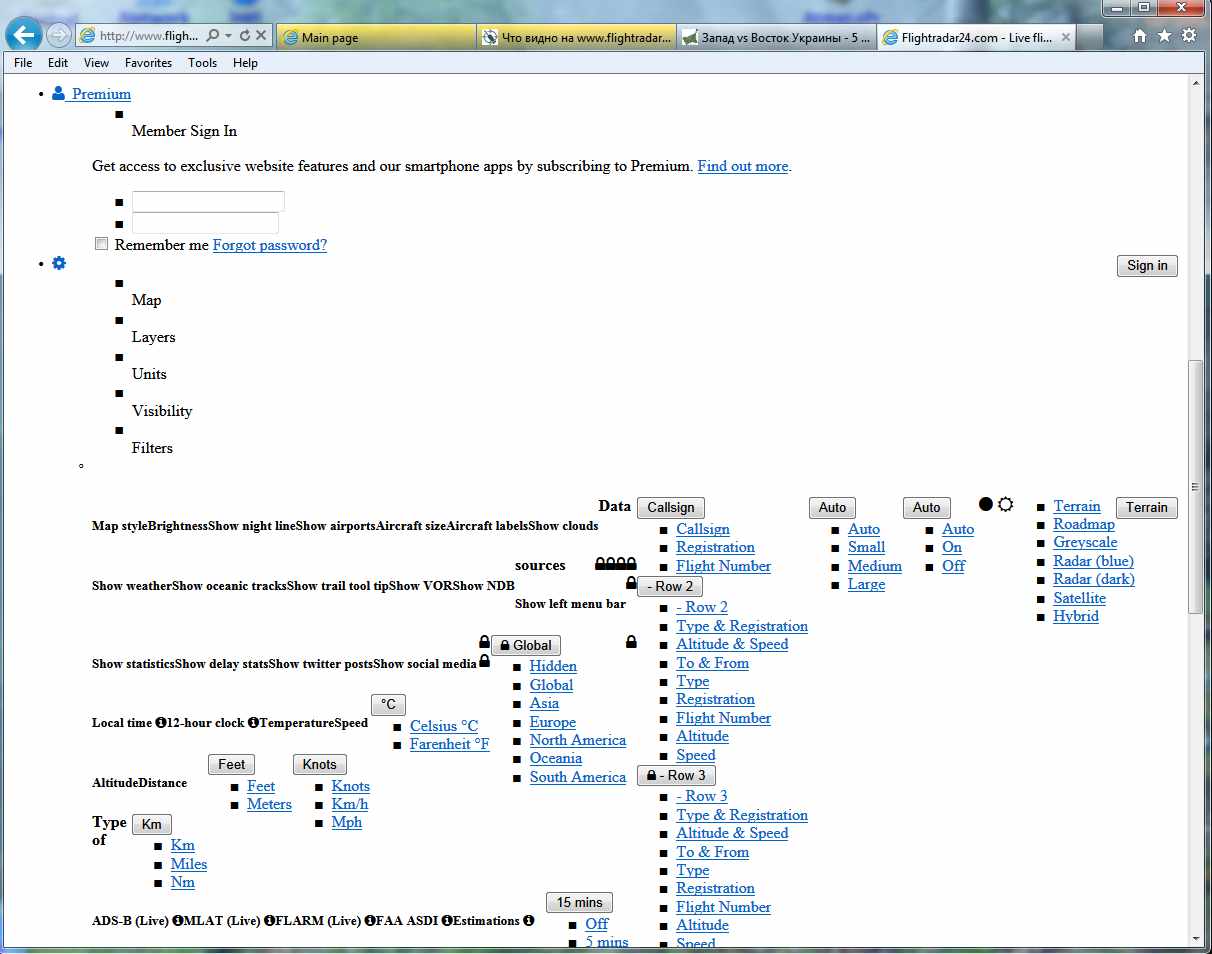Open the Favorites star icon
Viewport: 1212px width, 954px height.
click(1164, 35)
